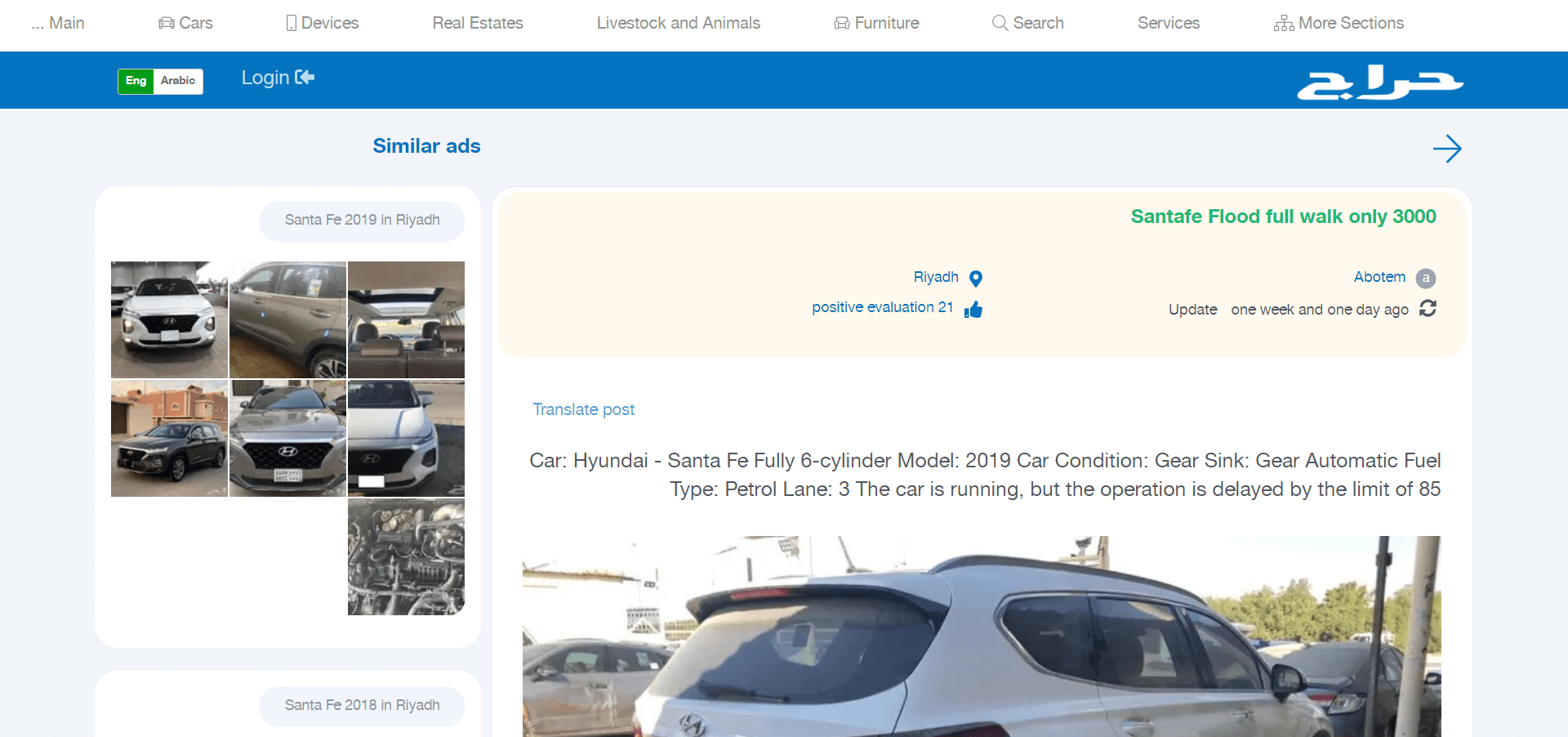Click the location pin icon
1568x737 pixels.
(x=975, y=279)
